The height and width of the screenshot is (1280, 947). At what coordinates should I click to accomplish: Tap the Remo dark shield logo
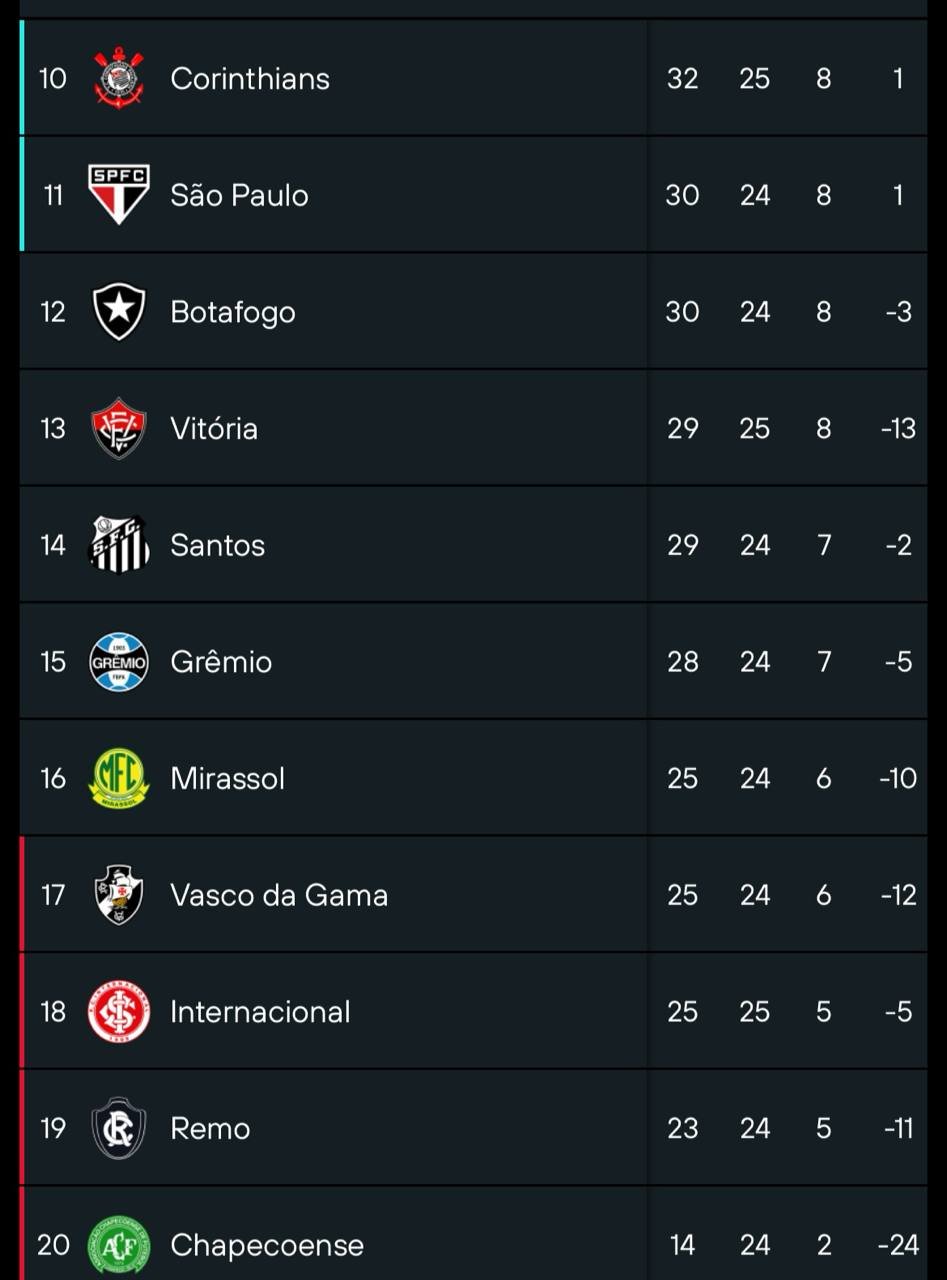119,1128
